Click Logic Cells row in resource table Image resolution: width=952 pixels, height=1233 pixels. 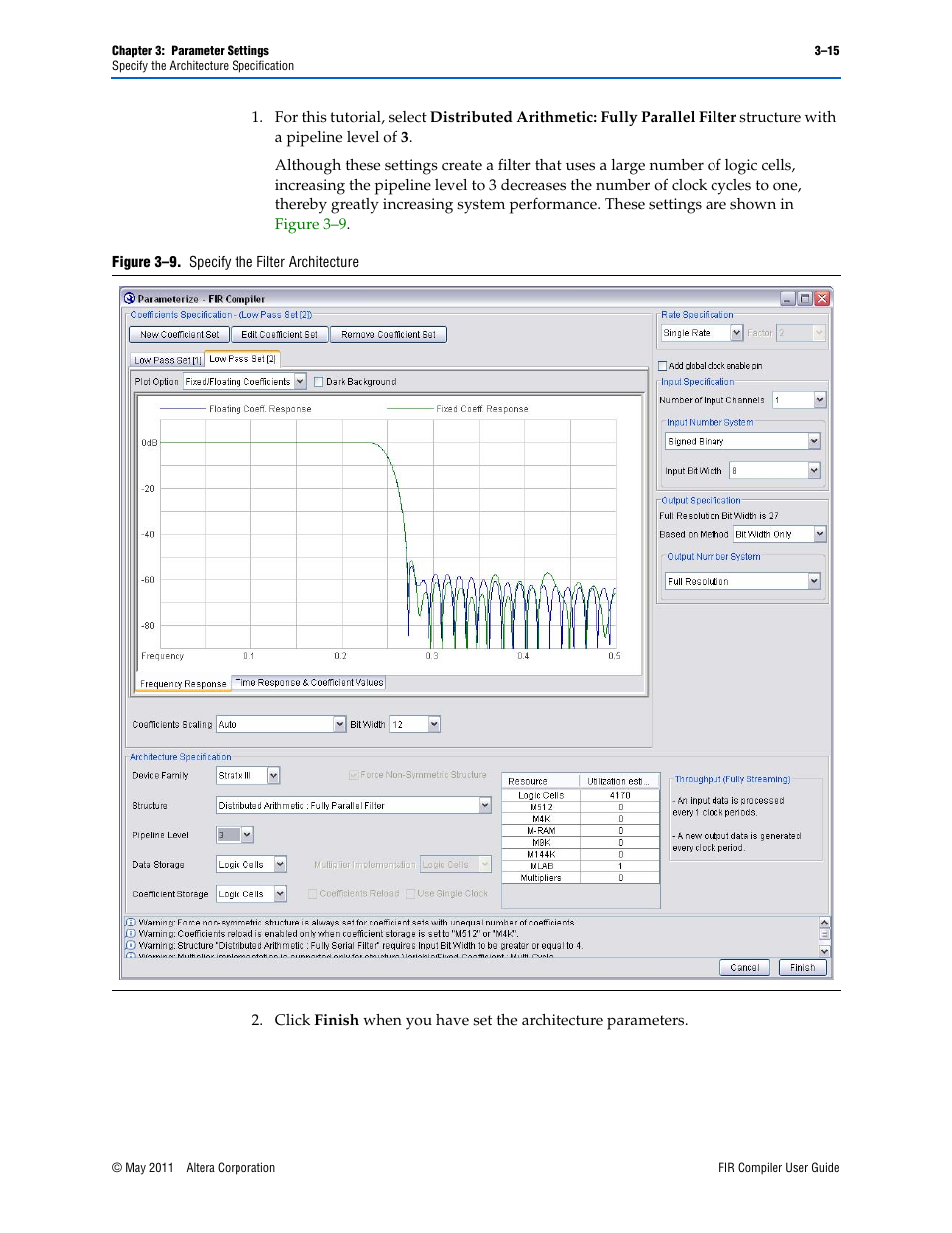pyautogui.click(x=580, y=796)
